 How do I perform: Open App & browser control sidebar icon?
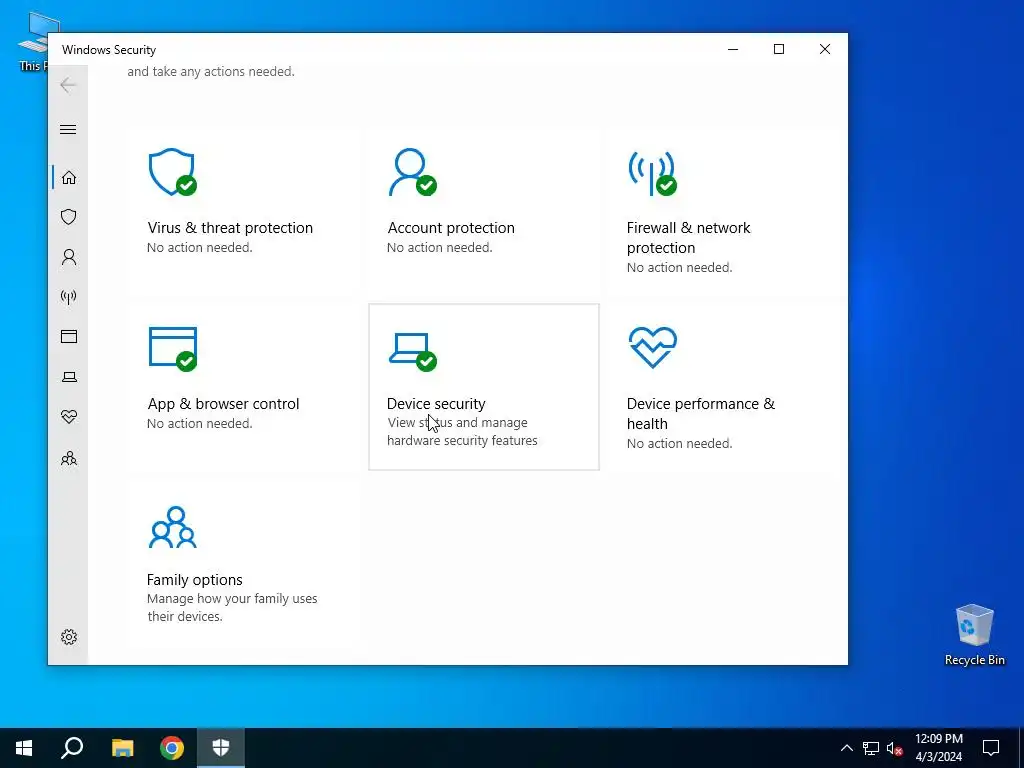(x=69, y=336)
